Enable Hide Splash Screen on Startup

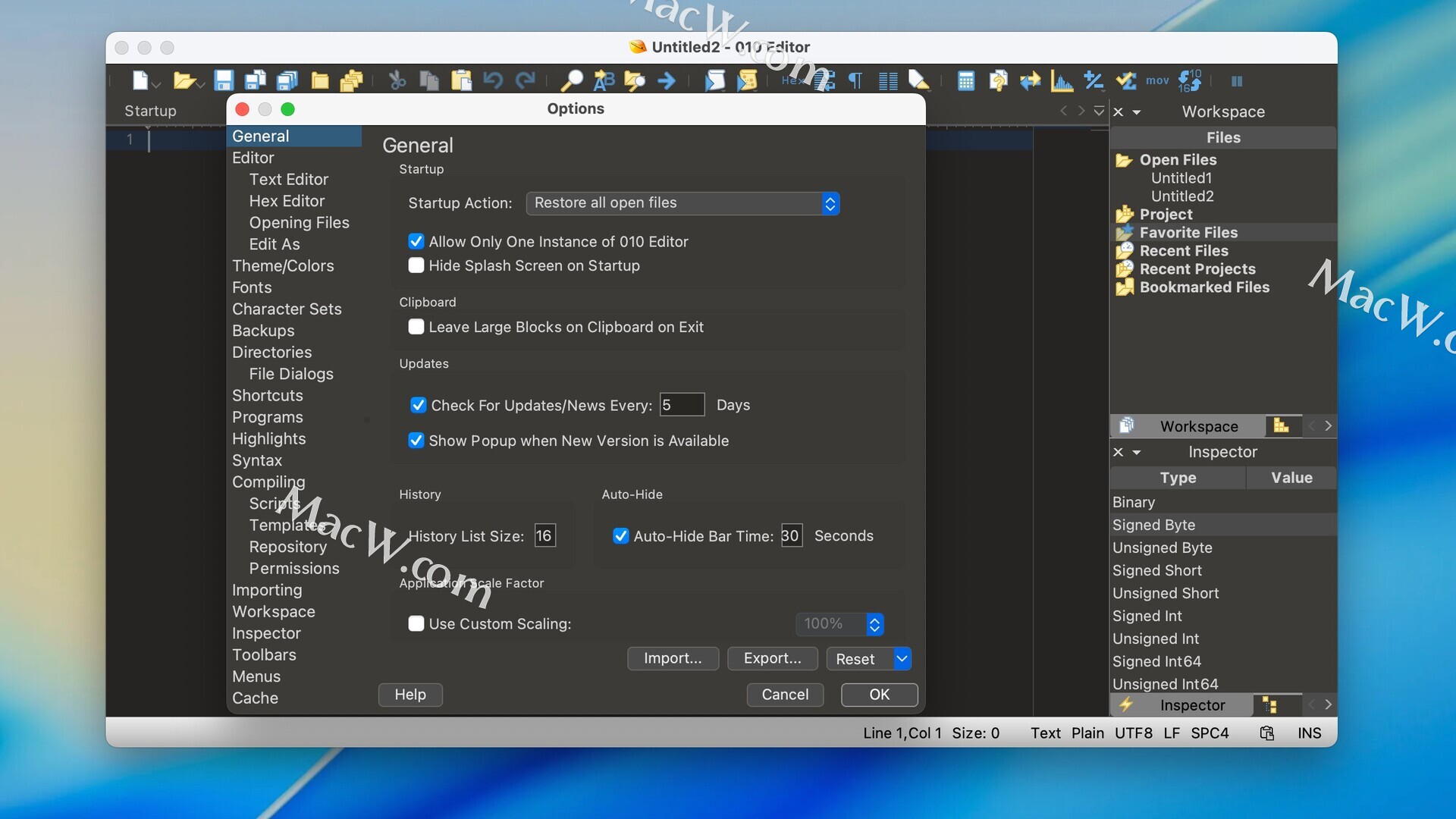coord(416,265)
